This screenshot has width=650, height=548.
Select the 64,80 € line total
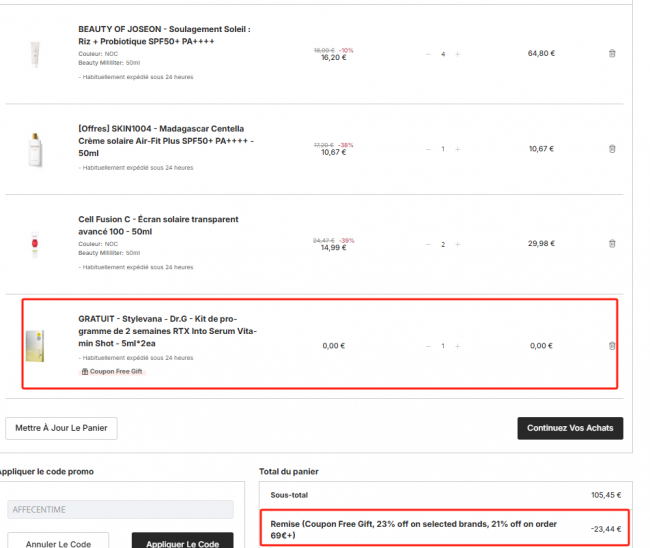(541, 53)
